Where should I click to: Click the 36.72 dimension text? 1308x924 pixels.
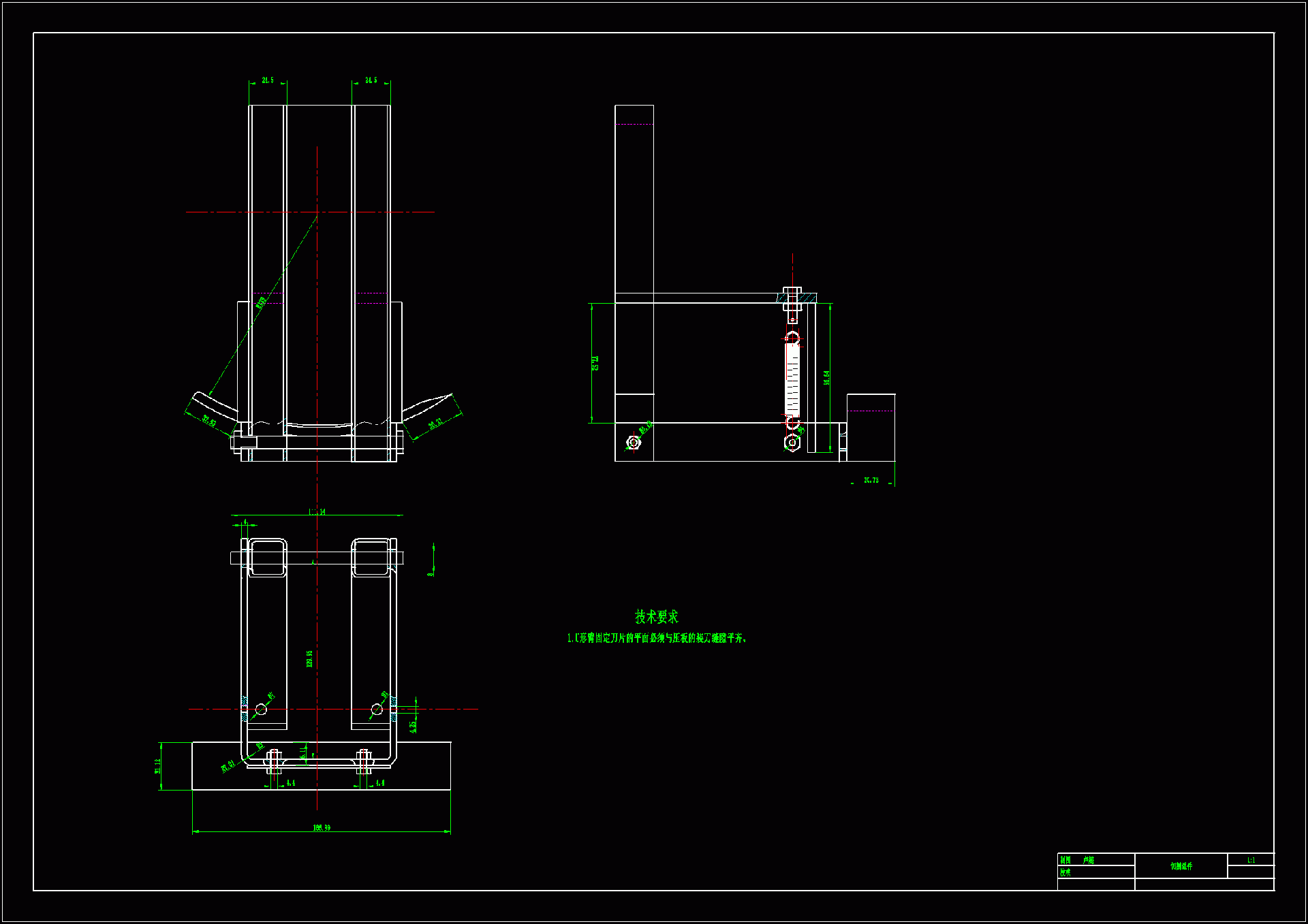tap(871, 480)
